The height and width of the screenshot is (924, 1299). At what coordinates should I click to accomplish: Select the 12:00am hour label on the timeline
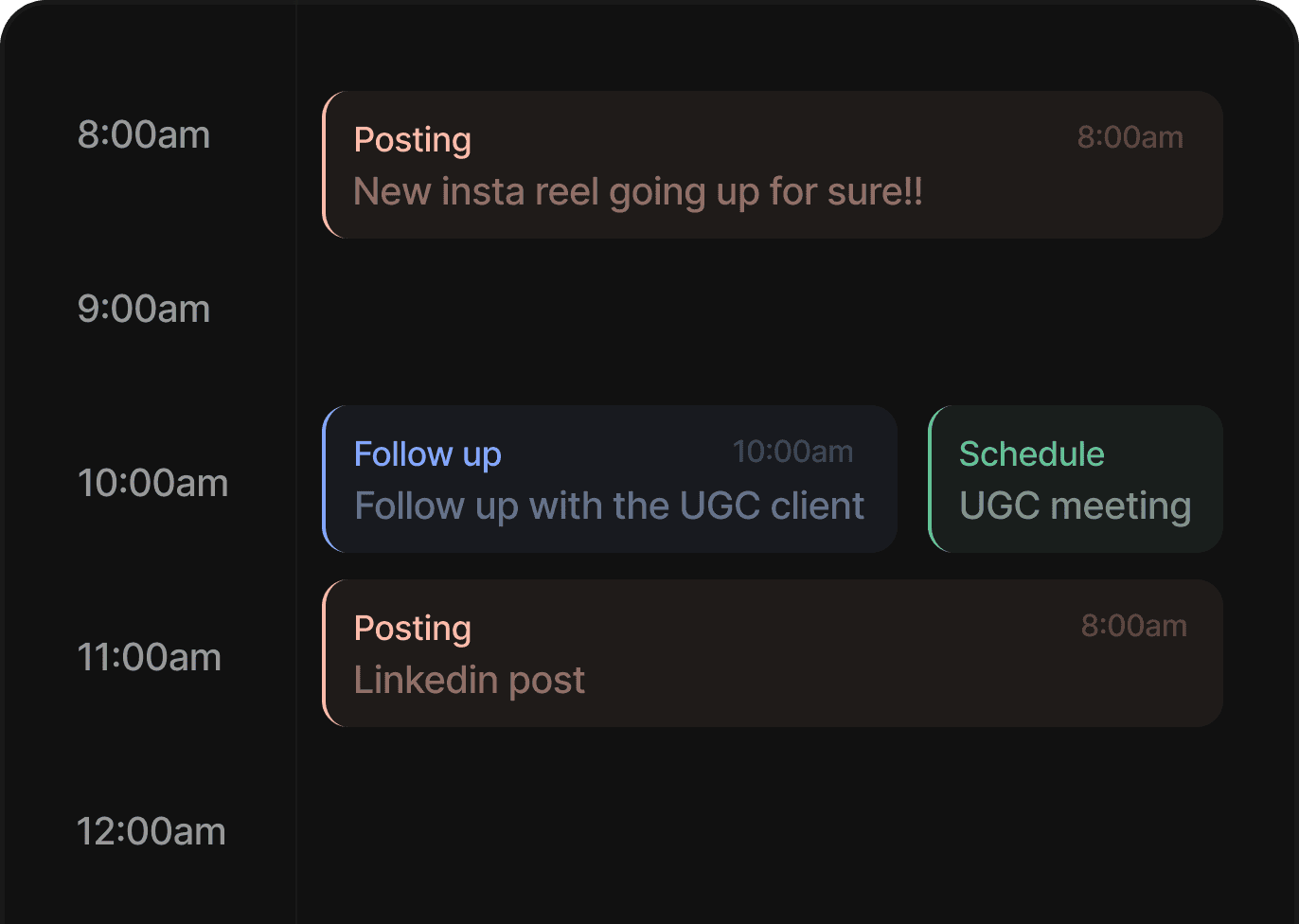(x=151, y=831)
